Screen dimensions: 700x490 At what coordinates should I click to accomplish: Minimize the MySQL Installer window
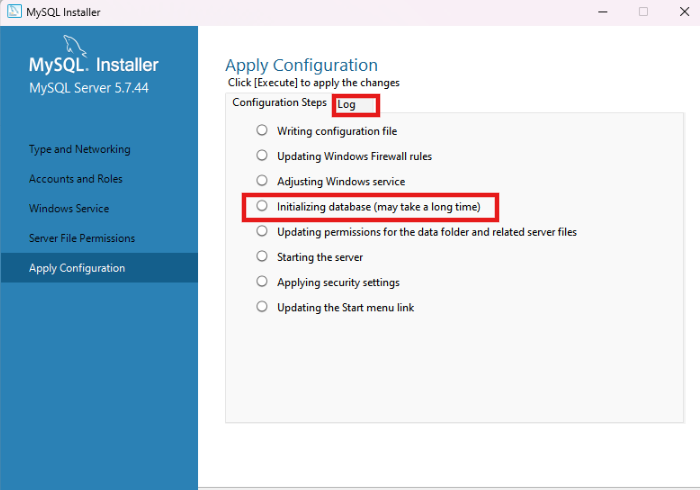point(603,12)
